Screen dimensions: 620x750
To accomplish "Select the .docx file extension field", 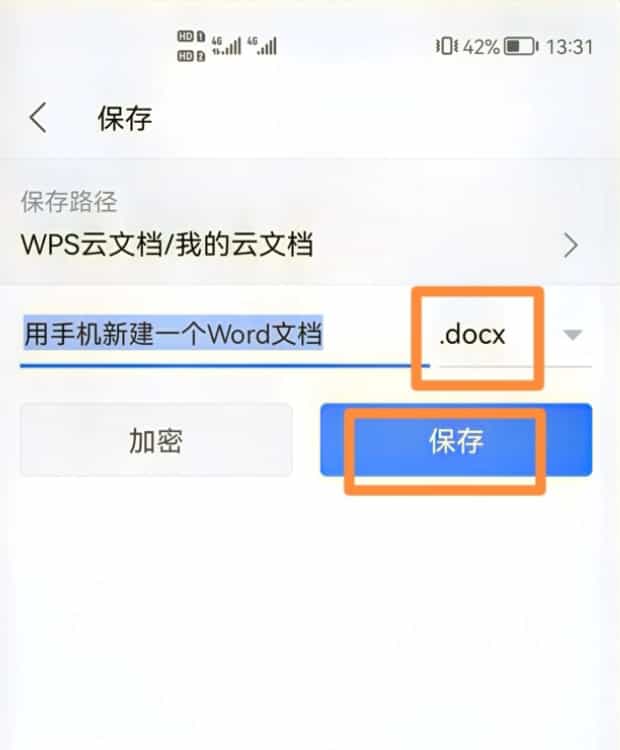I will pyautogui.click(x=472, y=334).
